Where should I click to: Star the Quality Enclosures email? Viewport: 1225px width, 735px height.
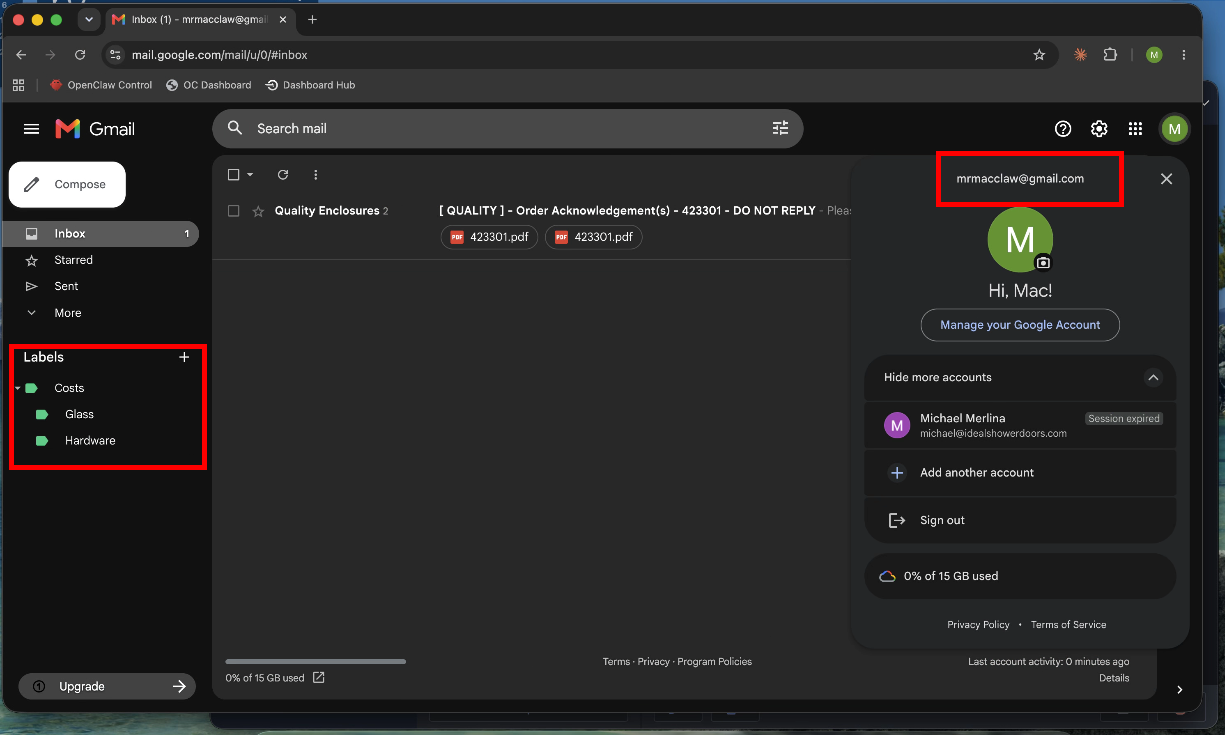(258, 211)
